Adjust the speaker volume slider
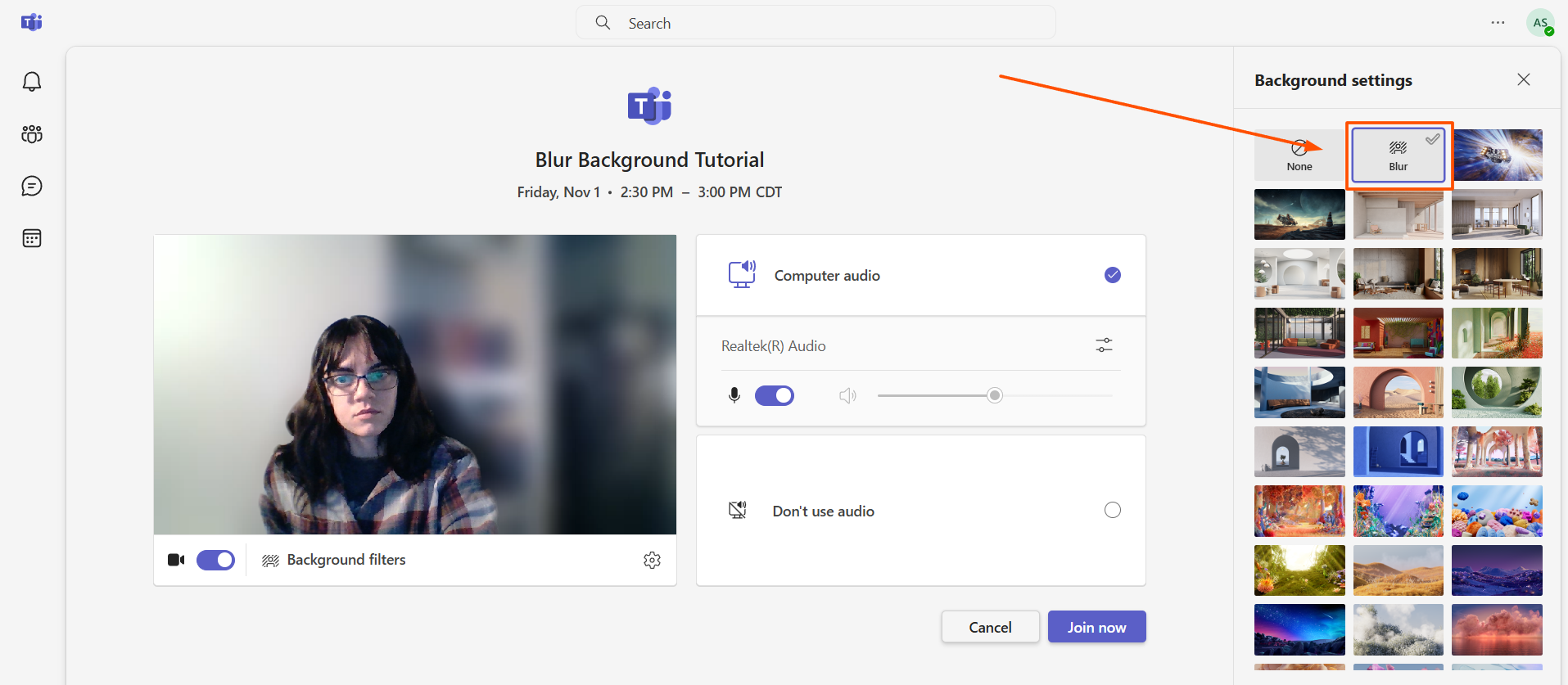 [x=994, y=396]
